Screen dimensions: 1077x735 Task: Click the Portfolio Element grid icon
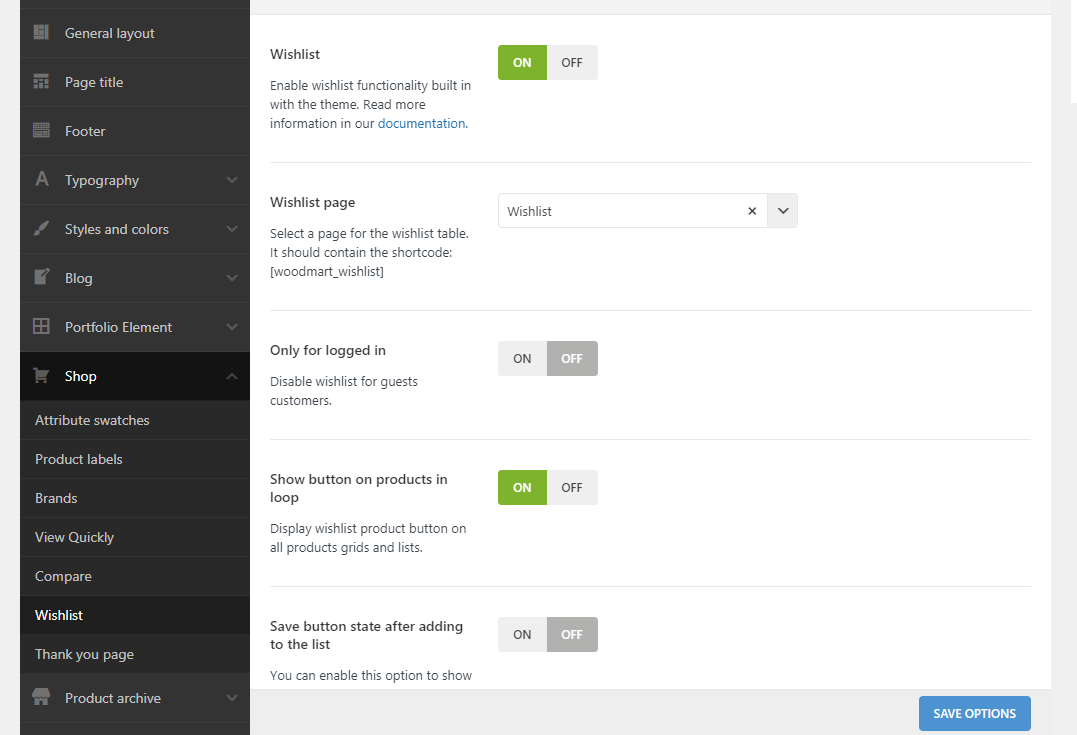tap(41, 327)
